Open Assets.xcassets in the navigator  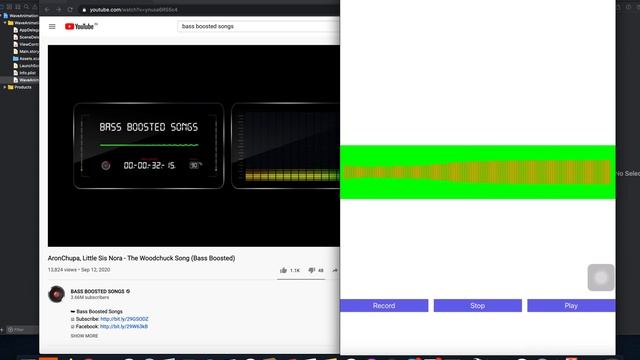click(26, 59)
